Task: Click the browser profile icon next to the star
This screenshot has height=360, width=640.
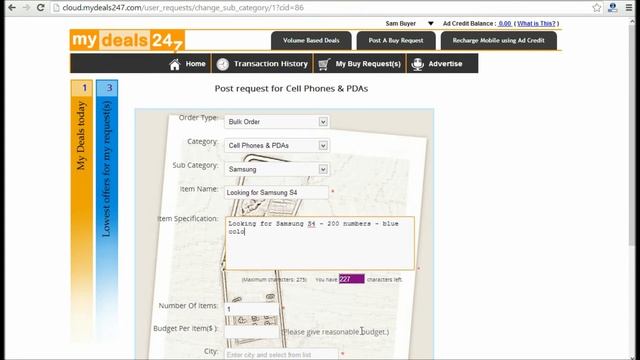Action: [613, 8]
